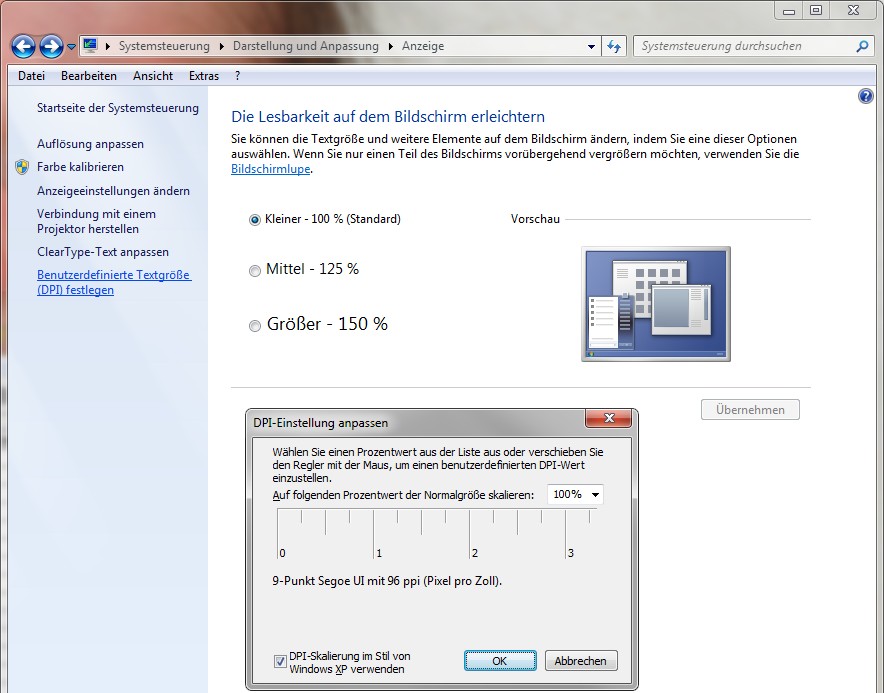Open recent pages arrow beside Forward button
This screenshot has width=884, height=693.
pyautogui.click(x=71, y=47)
